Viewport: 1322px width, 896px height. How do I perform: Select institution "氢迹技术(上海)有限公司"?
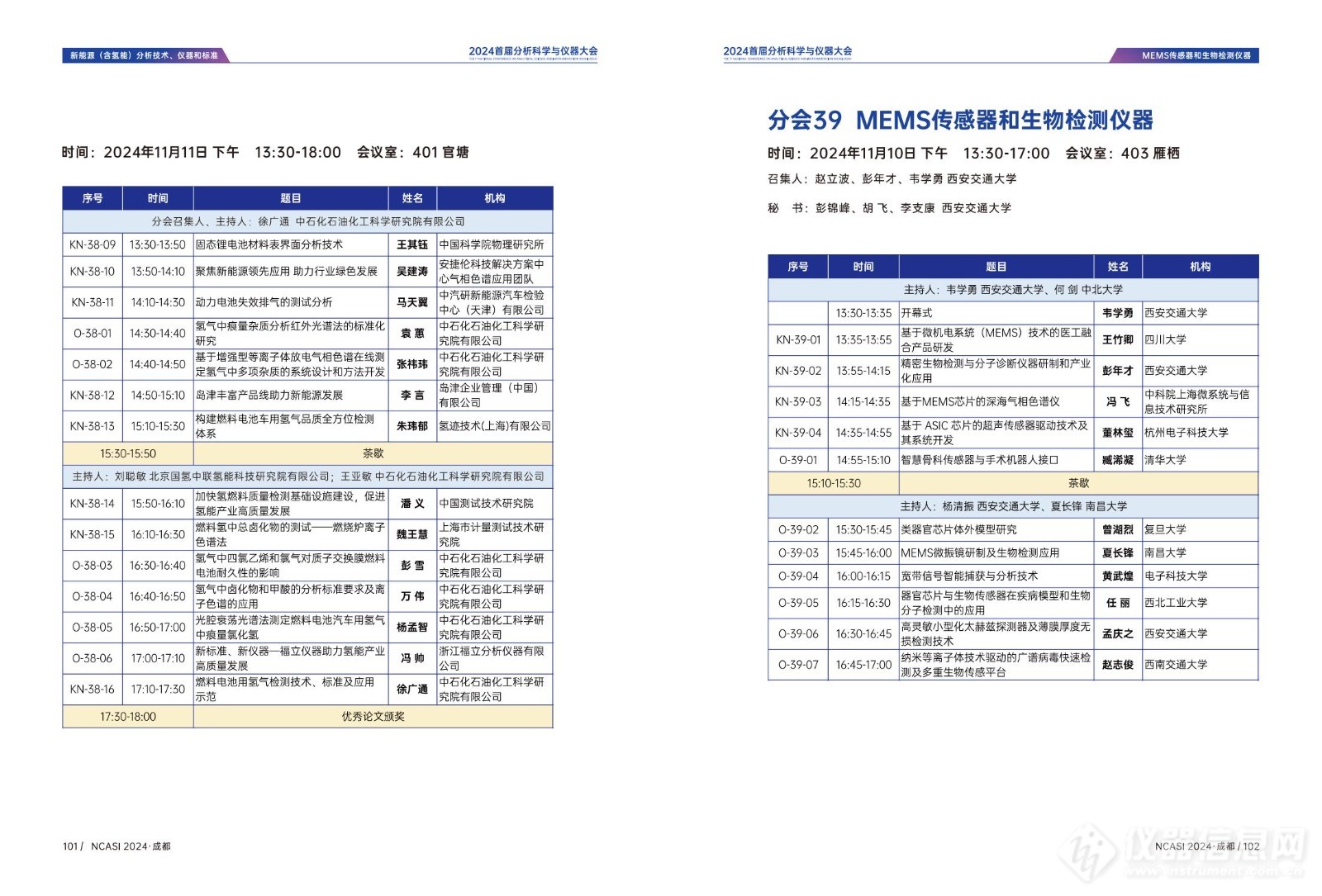(495, 426)
